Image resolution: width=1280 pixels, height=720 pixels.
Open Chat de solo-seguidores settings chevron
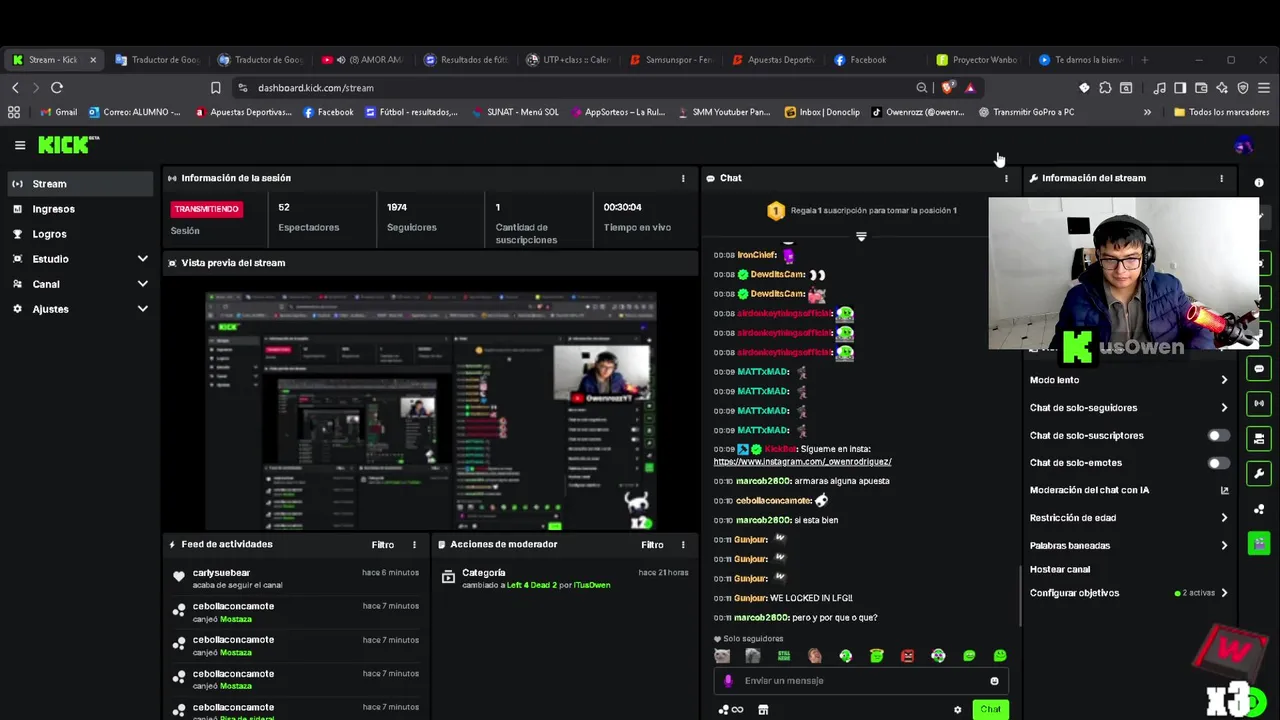tap(1224, 408)
